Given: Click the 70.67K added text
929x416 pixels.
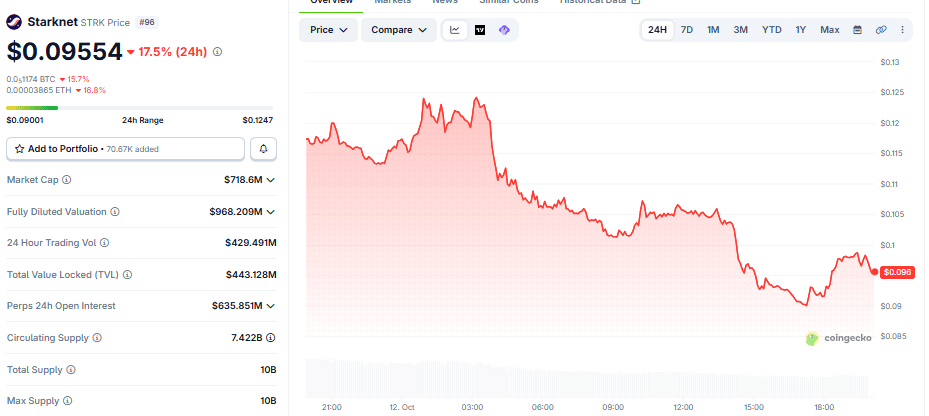Looking at the screenshot, I should point(133,149).
